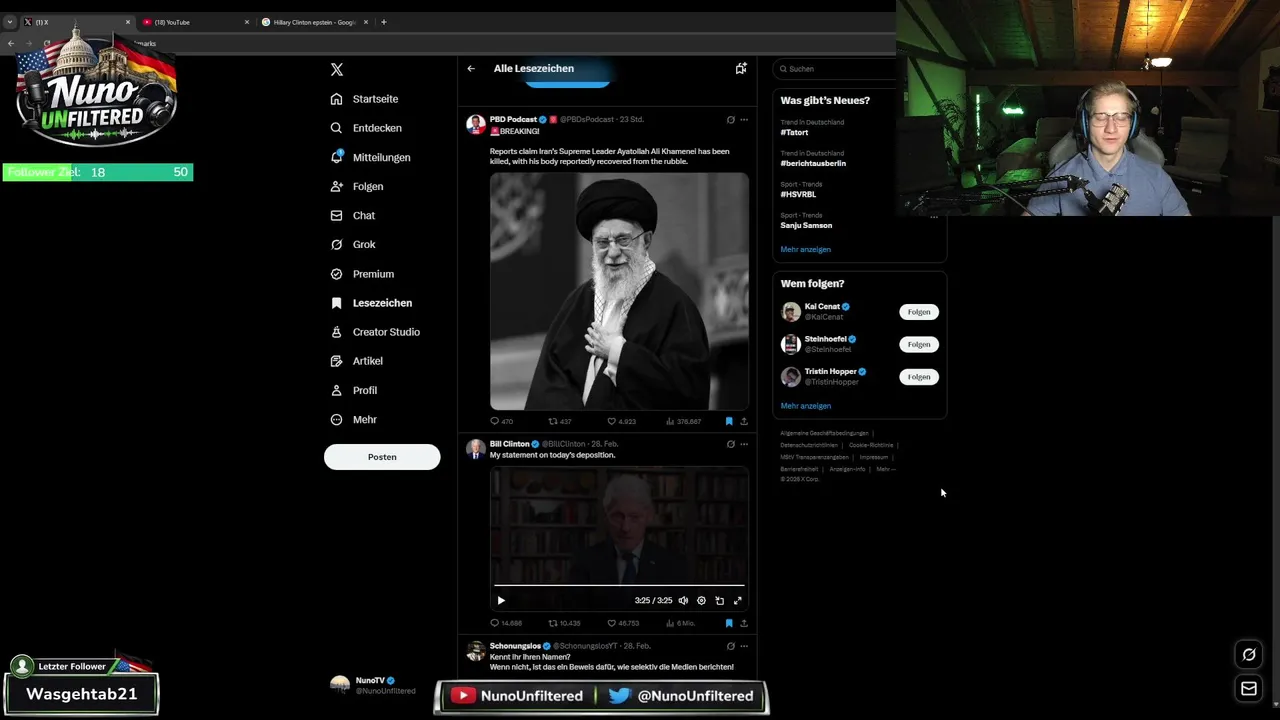Click Grok icon on Bill Clinton post
Screen dimensions: 1280x720
point(730,444)
